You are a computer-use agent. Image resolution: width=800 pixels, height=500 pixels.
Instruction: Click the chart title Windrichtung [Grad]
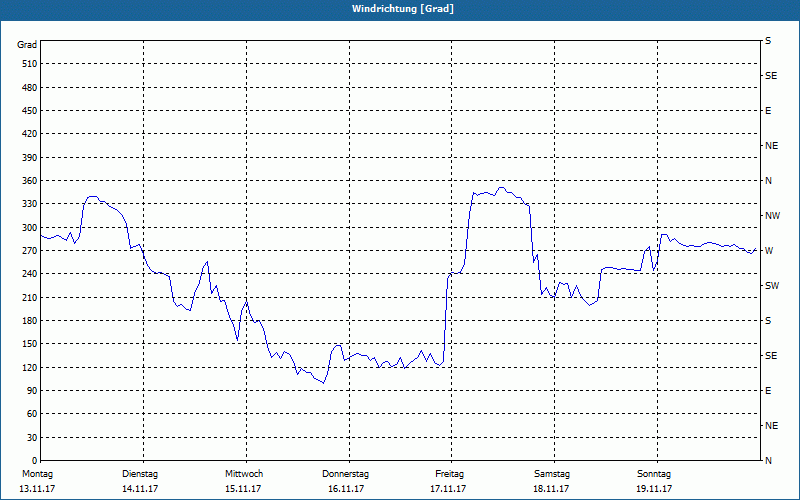(403, 9)
